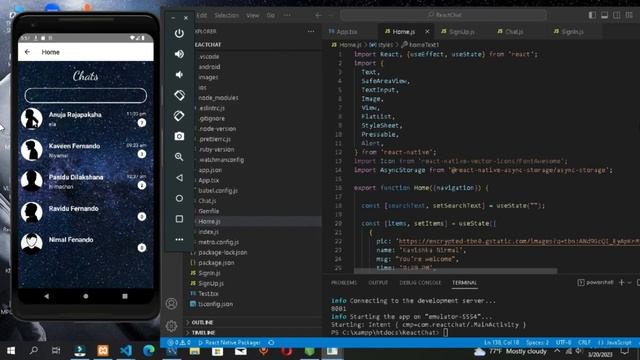Switch to DEBUG CONSOLE panel tab
The width and height of the screenshot is (640, 360).
pyautogui.click(x=420, y=282)
